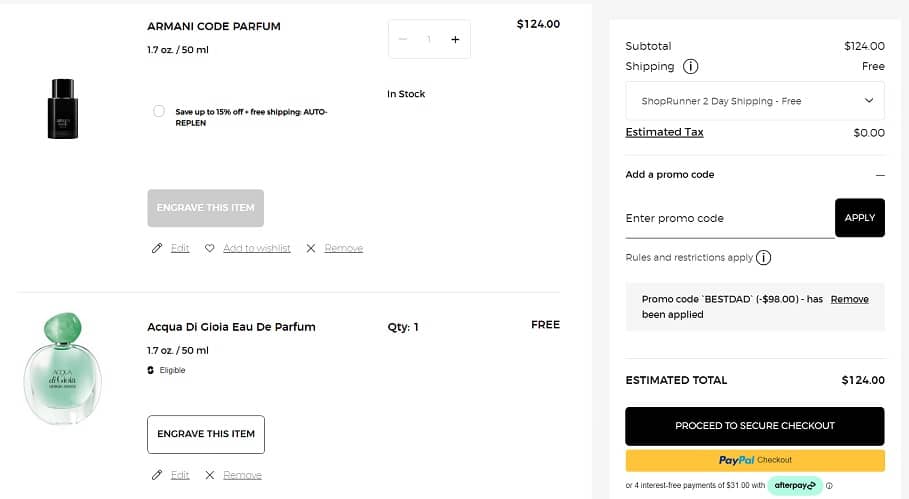The width and height of the screenshot is (909, 499).
Task: Increase Armani Code quantity with plus
Action: pos(455,39)
